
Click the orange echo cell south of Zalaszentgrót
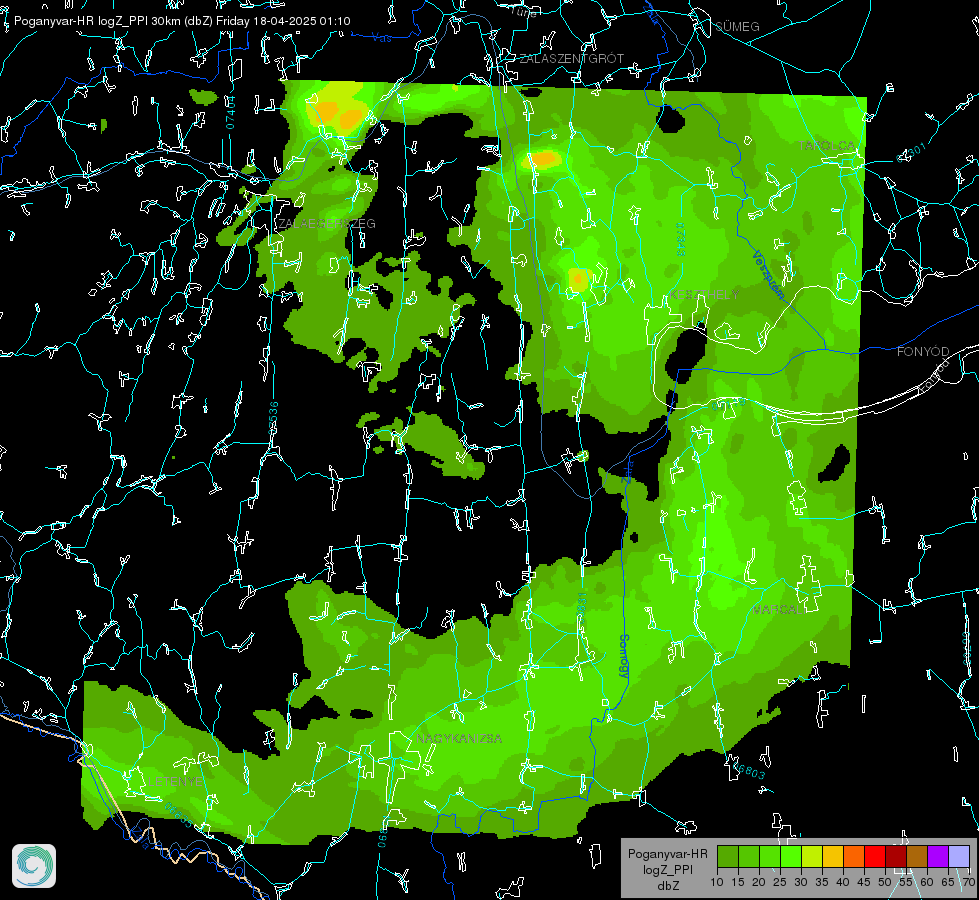(x=543, y=159)
